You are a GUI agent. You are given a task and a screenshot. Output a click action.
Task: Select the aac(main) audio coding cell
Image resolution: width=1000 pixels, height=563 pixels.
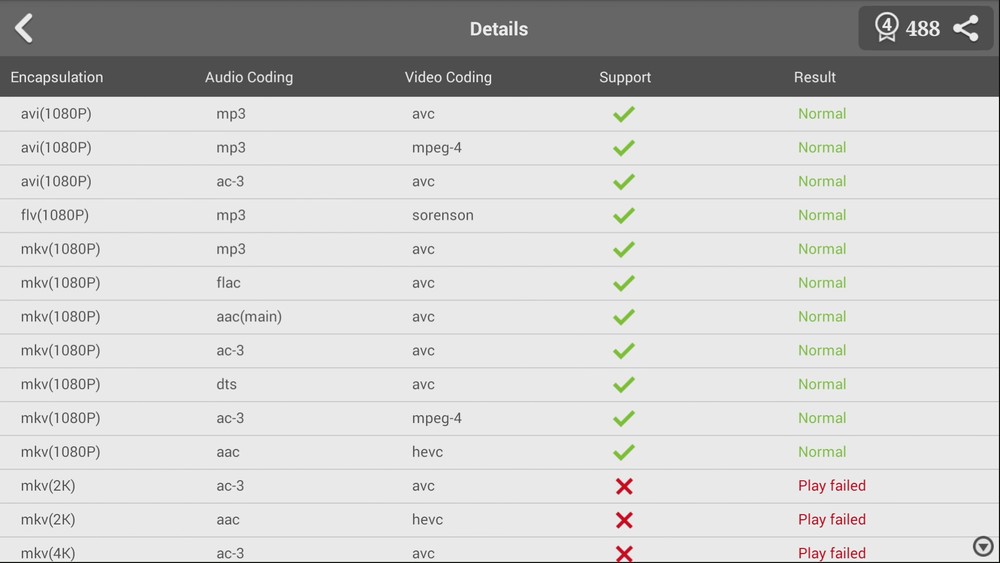pos(249,317)
